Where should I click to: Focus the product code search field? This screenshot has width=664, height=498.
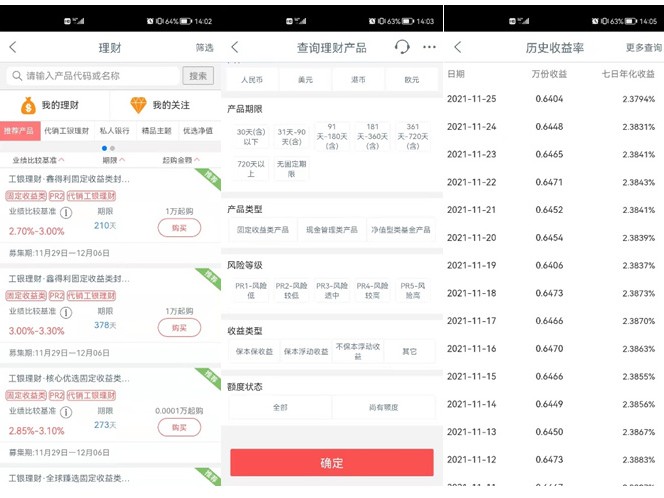(x=93, y=76)
